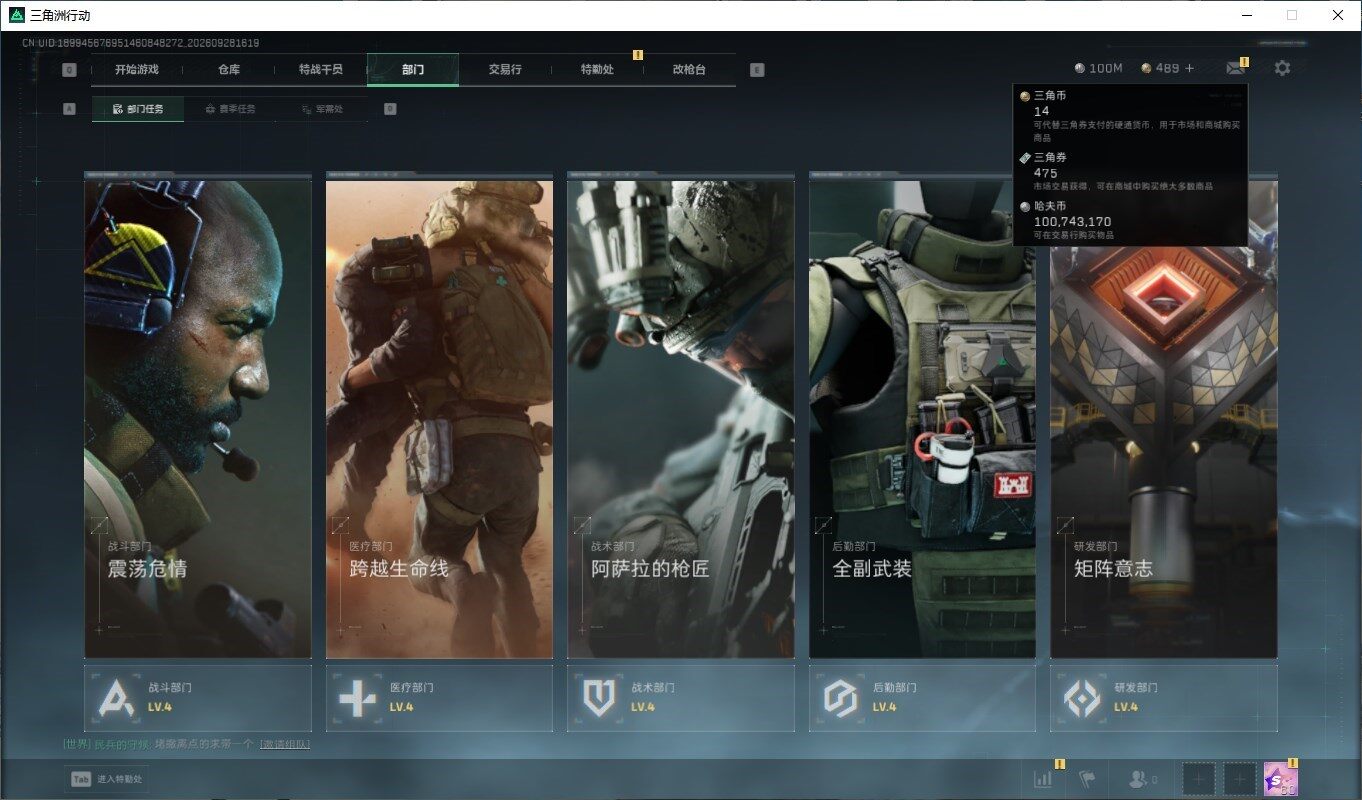
Task: Click the A previous sub-tab key icon
Action: [69, 109]
